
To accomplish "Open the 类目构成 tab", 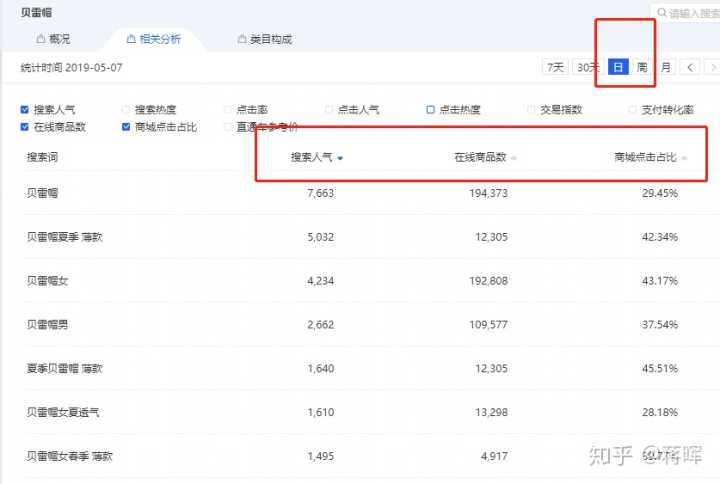I will pyautogui.click(x=264, y=39).
